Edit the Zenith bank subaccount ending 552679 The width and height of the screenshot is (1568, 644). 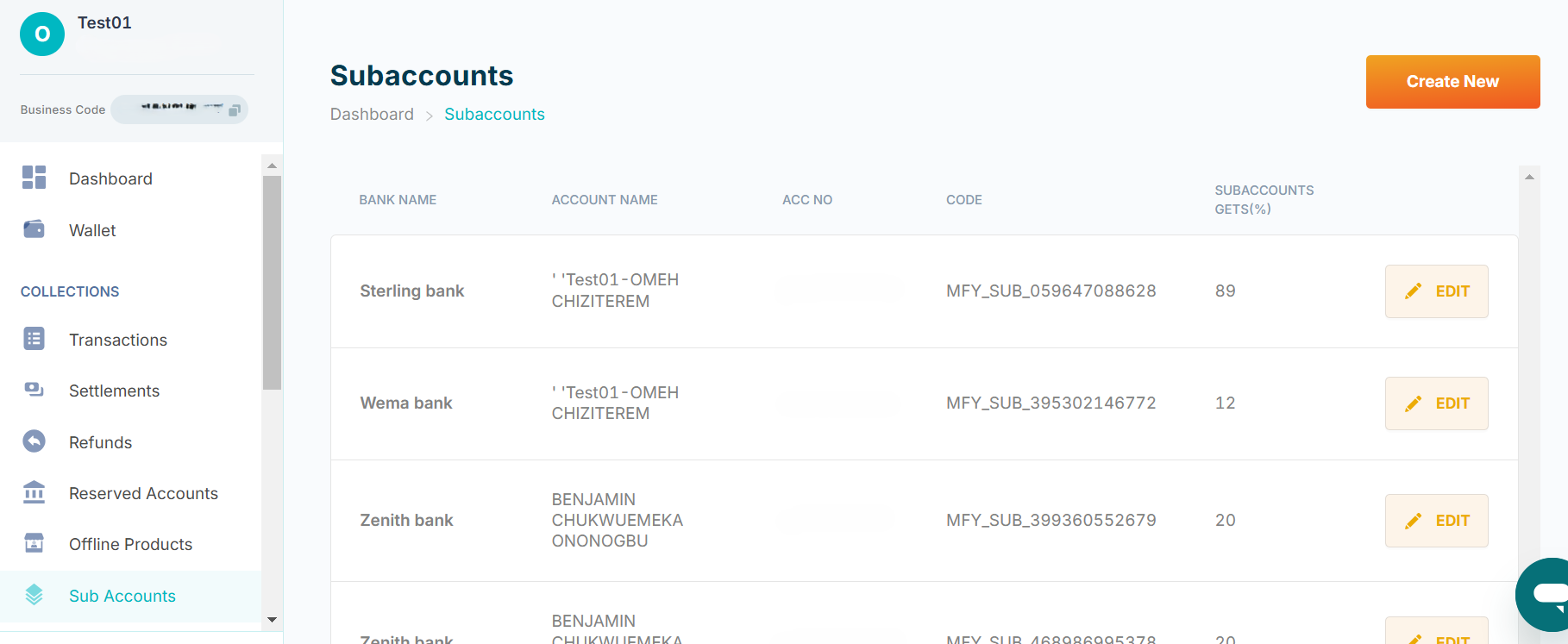coord(1436,521)
